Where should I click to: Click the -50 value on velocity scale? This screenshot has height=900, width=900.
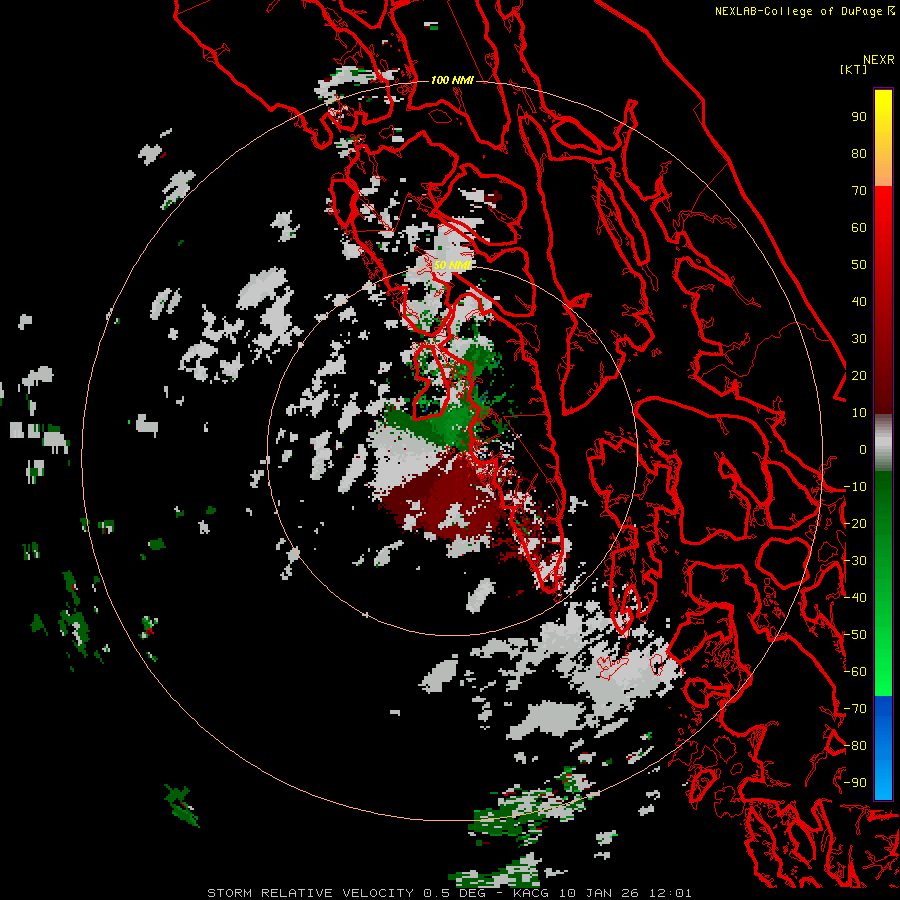pyautogui.click(x=855, y=635)
